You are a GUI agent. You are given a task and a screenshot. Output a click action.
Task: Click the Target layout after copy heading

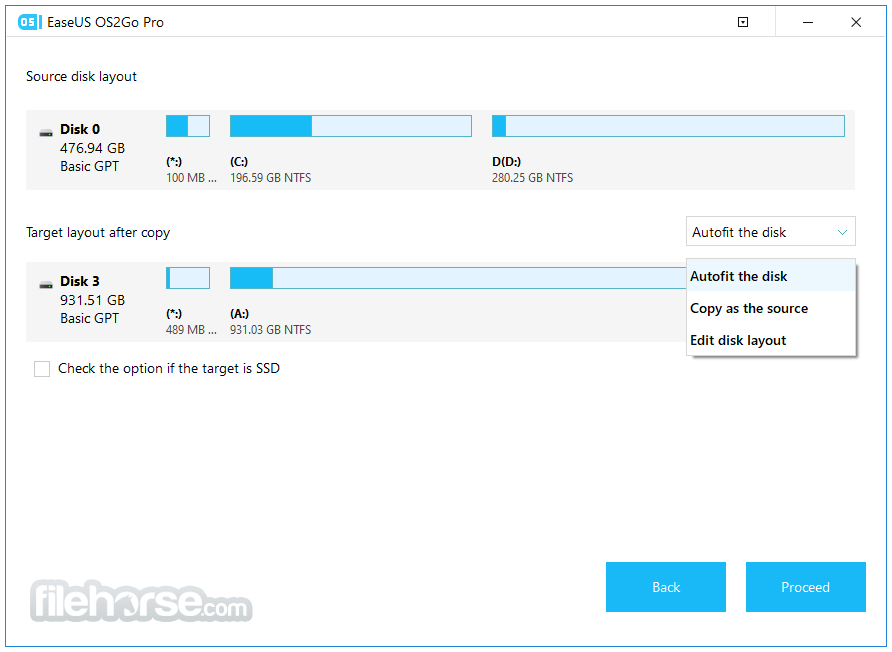coord(98,233)
